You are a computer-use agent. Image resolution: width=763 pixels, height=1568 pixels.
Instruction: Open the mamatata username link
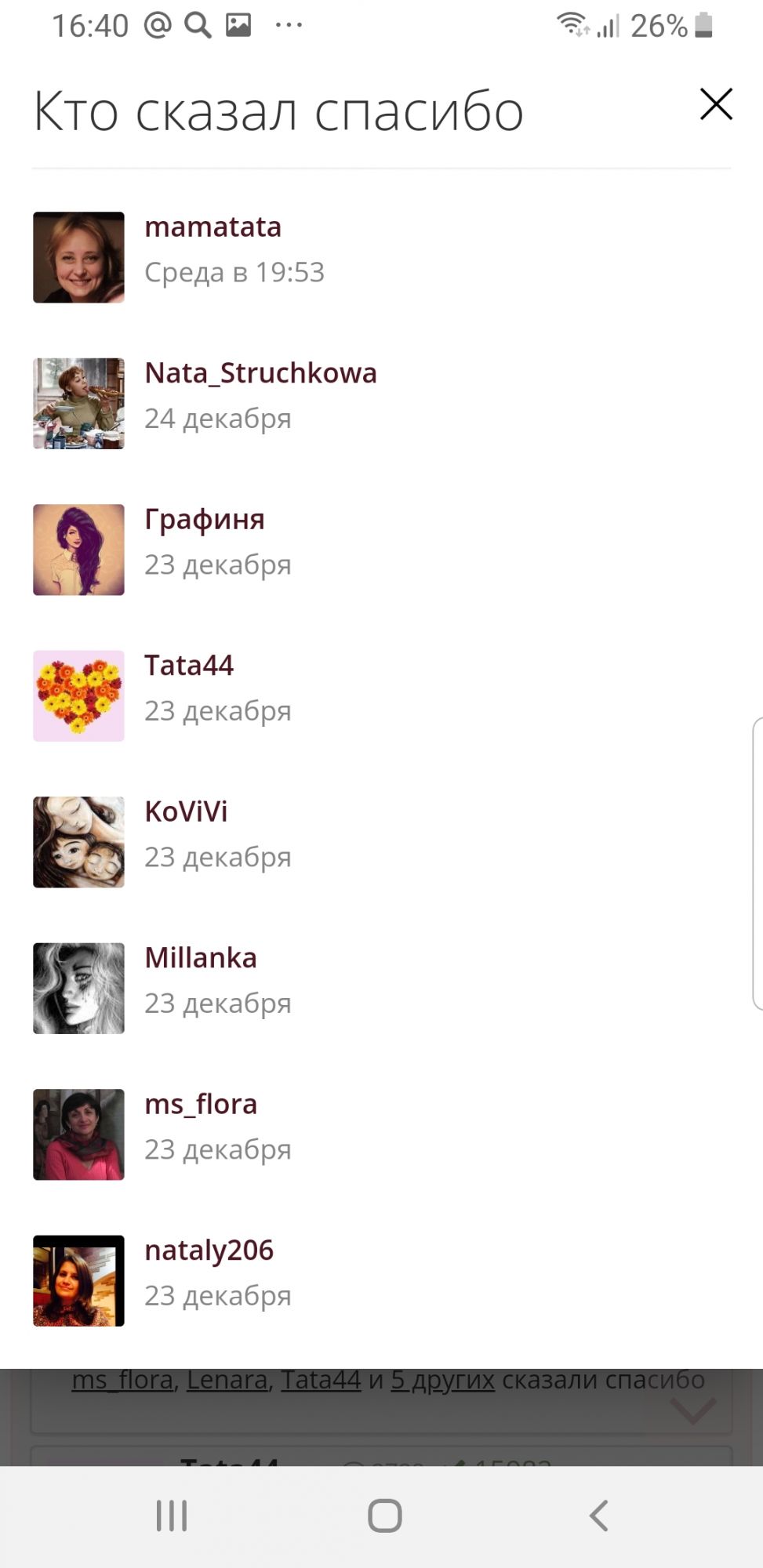click(x=213, y=227)
